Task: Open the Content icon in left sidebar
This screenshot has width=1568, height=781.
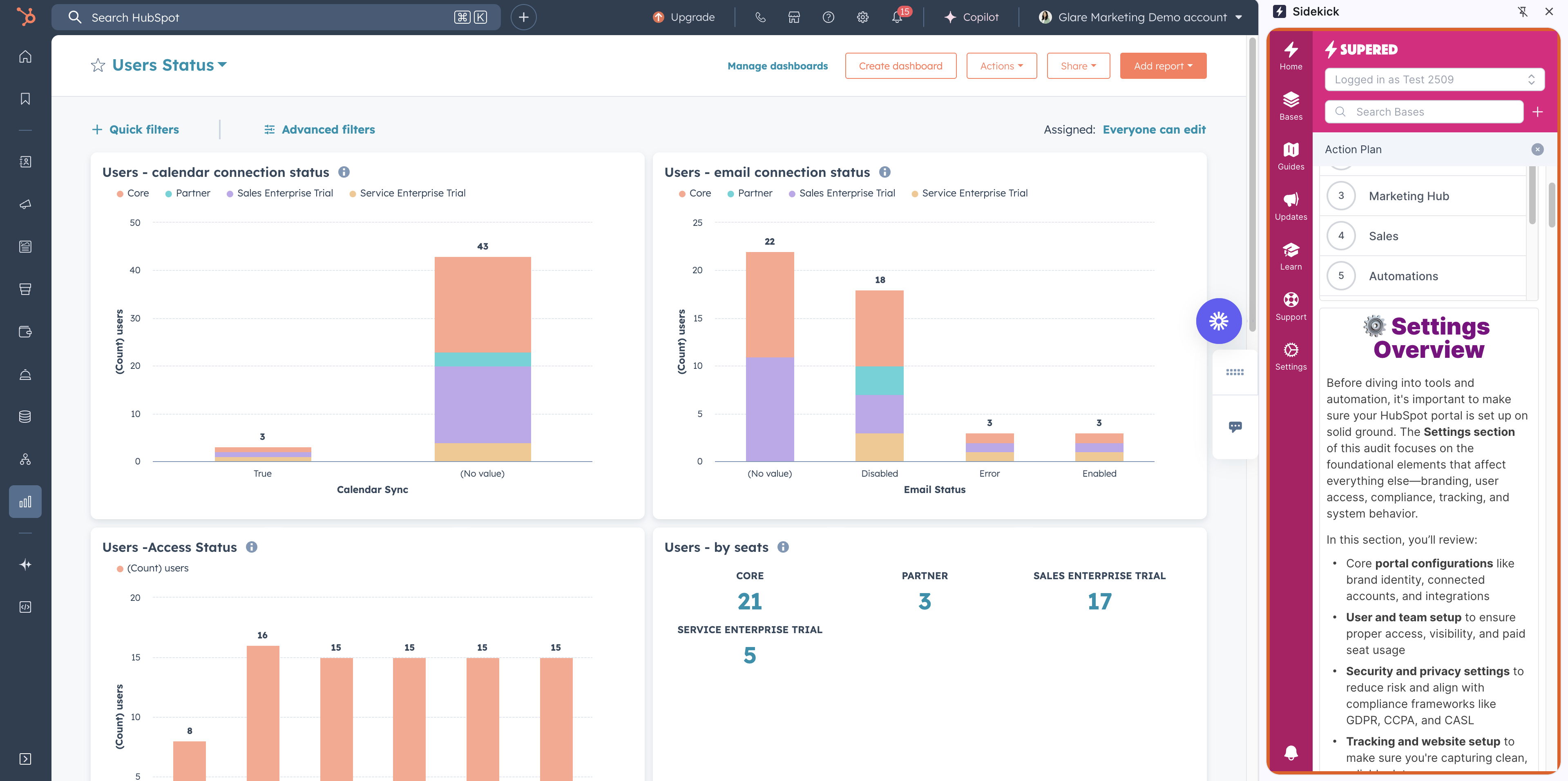Action: [x=25, y=247]
